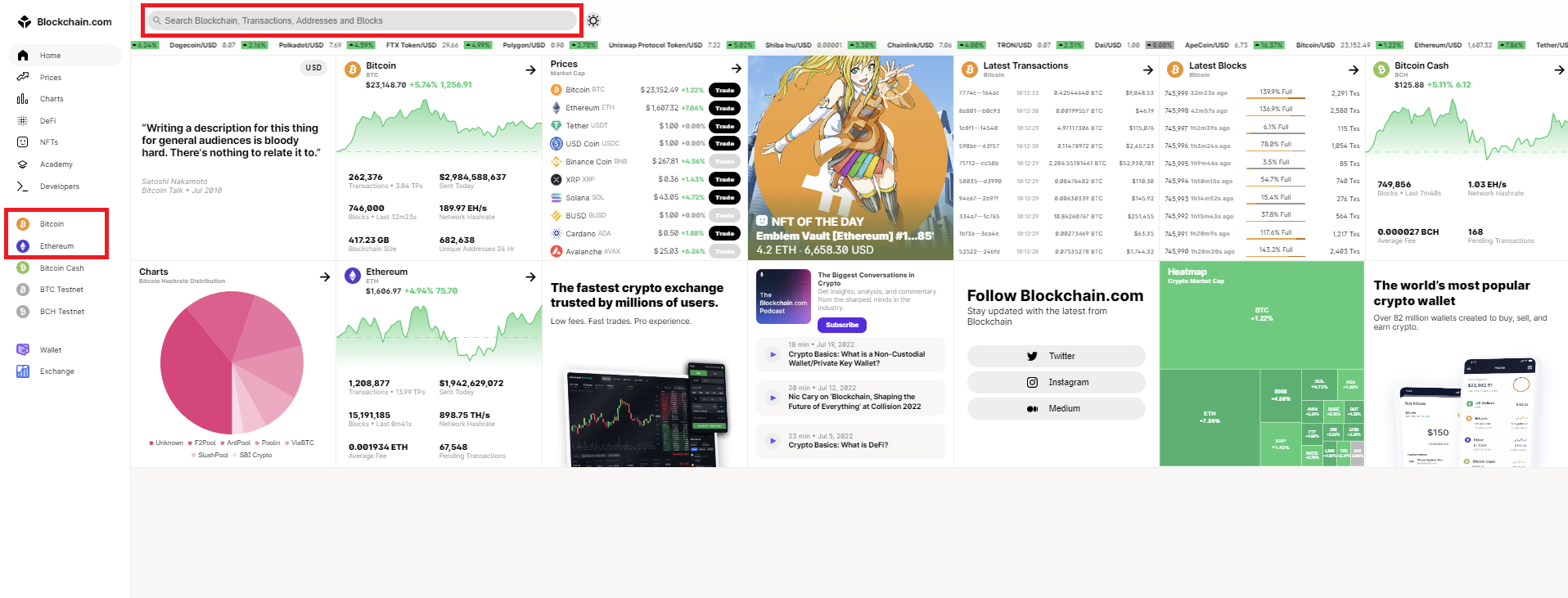Click the Blockchain.com logo
Viewport: 1568px width, 598px height.
click(x=65, y=22)
